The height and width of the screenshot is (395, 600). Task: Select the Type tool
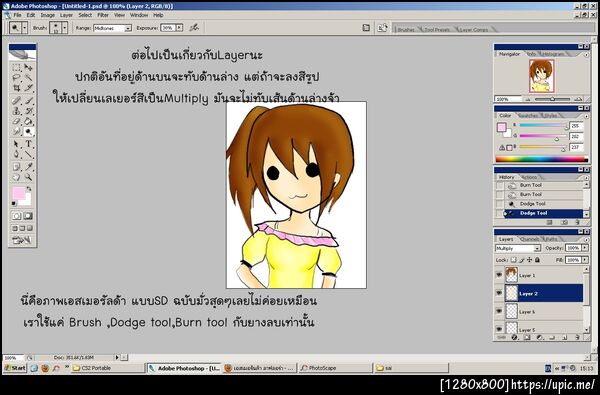click(28, 144)
